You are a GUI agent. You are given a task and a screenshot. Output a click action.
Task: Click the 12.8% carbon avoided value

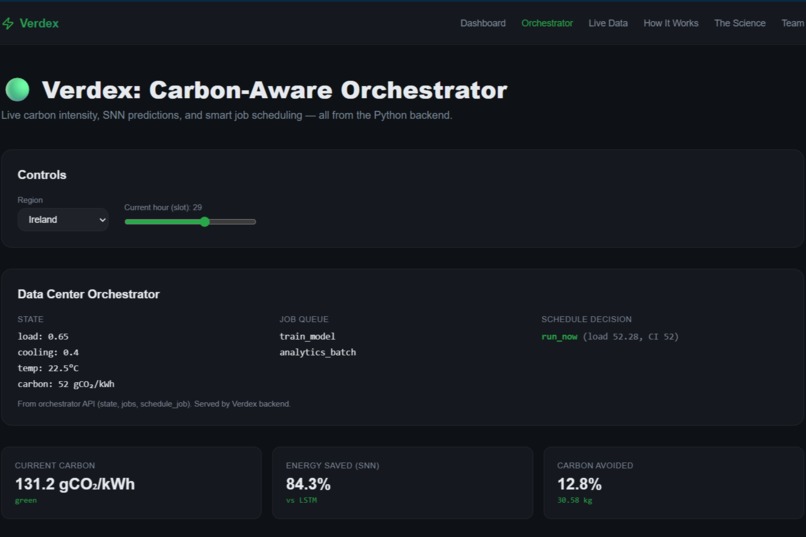coord(579,484)
